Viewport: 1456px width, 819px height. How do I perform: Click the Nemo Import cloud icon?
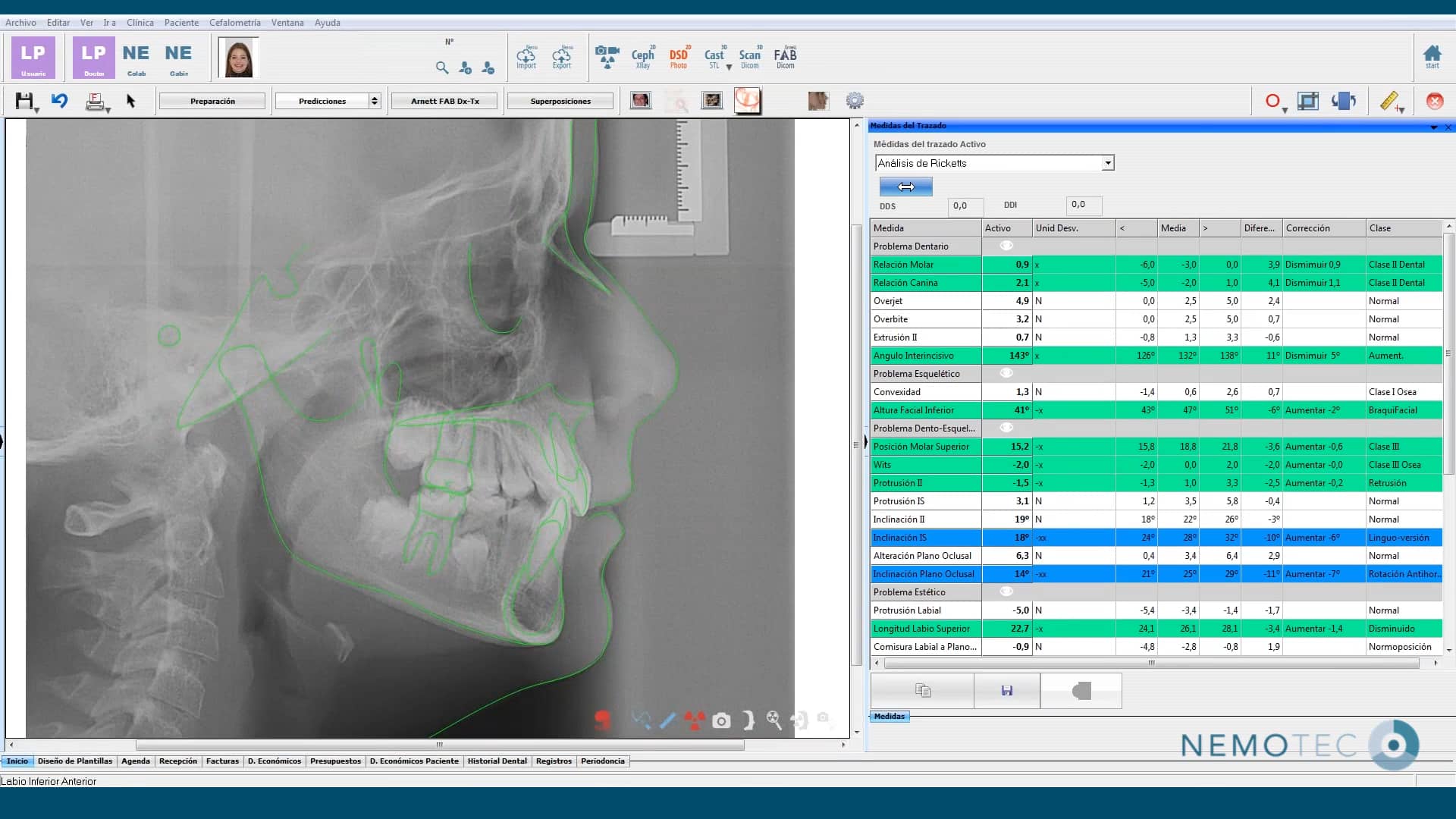pyautogui.click(x=526, y=58)
